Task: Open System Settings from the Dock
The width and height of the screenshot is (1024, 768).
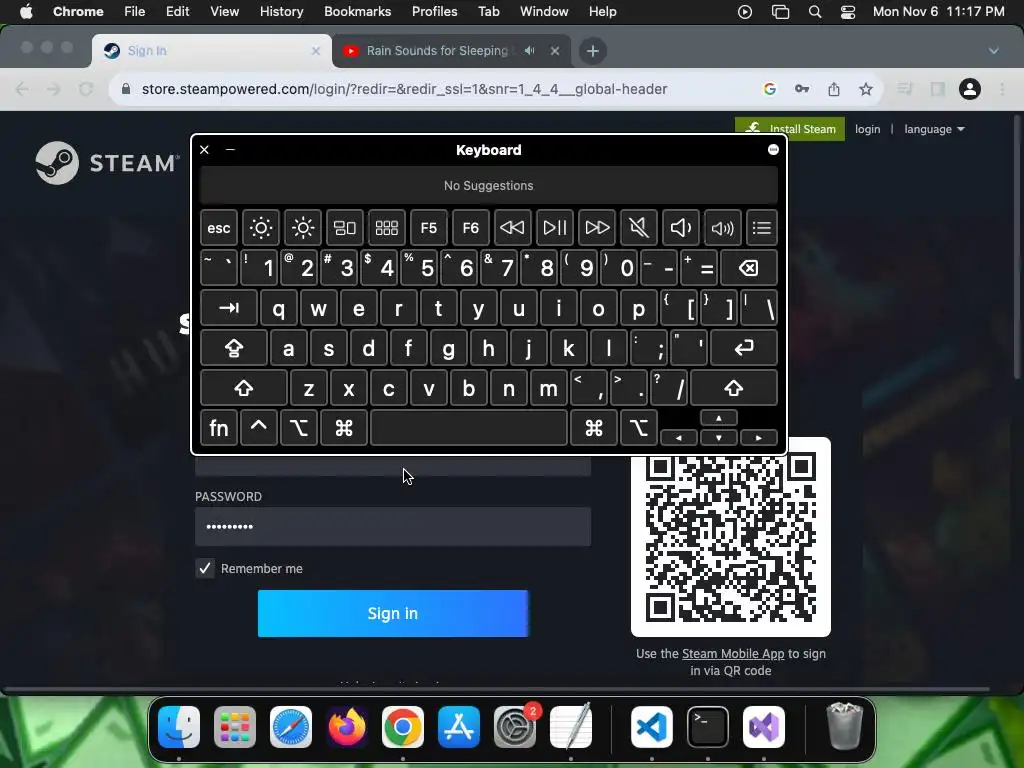Action: click(x=515, y=727)
